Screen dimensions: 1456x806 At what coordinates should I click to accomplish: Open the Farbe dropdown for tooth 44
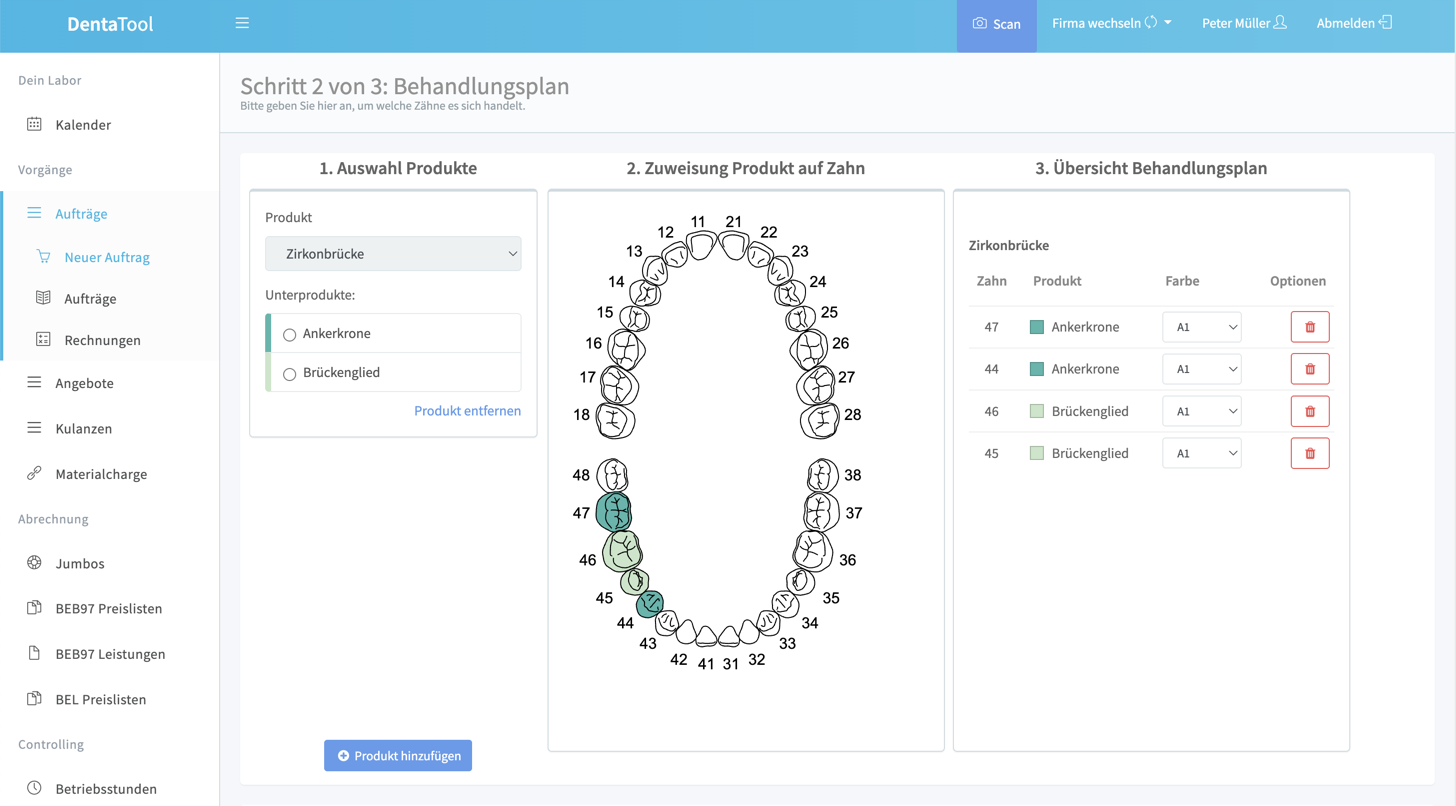point(1201,369)
